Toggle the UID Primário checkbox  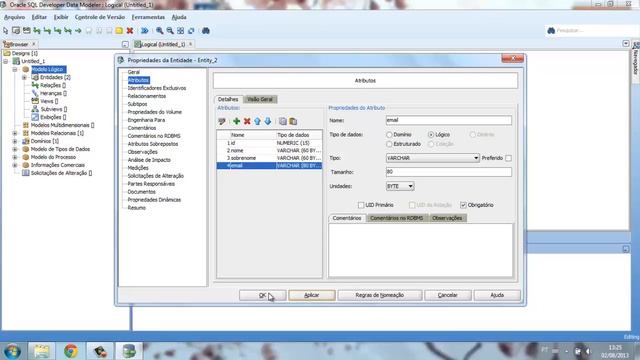pyautogui.click(x=361, y=205)
